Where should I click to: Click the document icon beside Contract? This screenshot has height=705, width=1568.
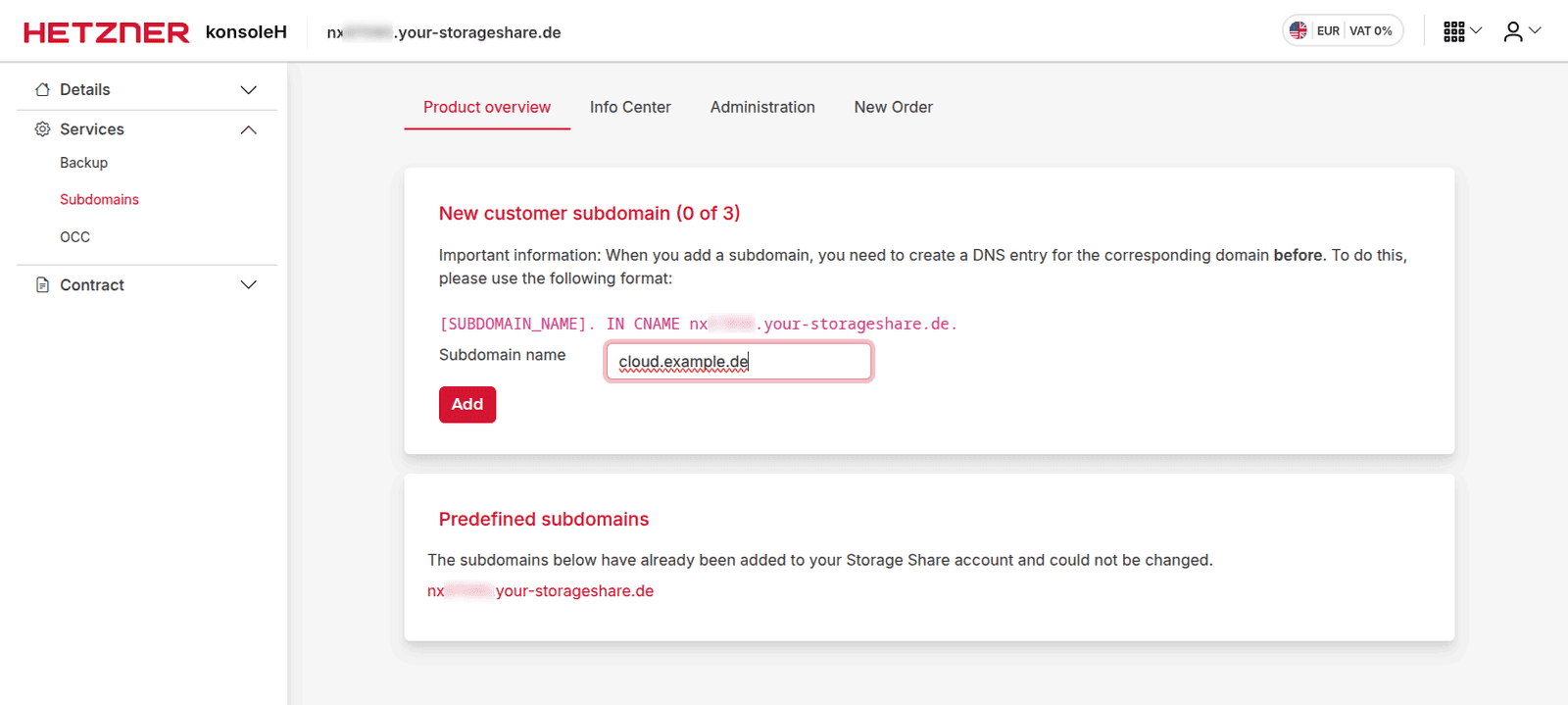click(42, 284)
